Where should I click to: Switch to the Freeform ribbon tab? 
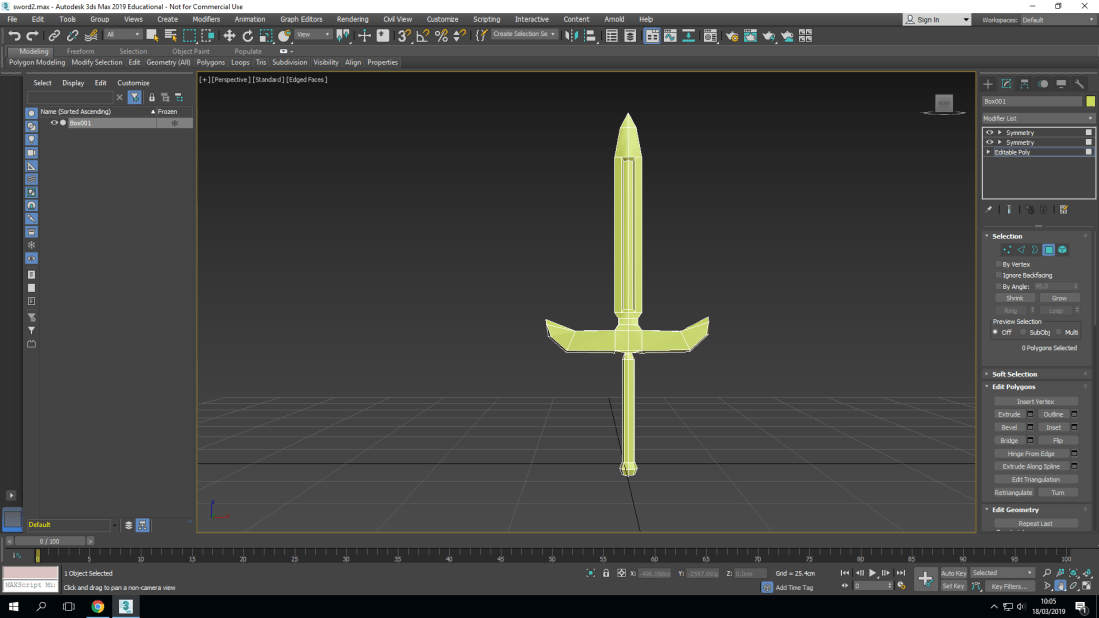(x=81, y=50)
